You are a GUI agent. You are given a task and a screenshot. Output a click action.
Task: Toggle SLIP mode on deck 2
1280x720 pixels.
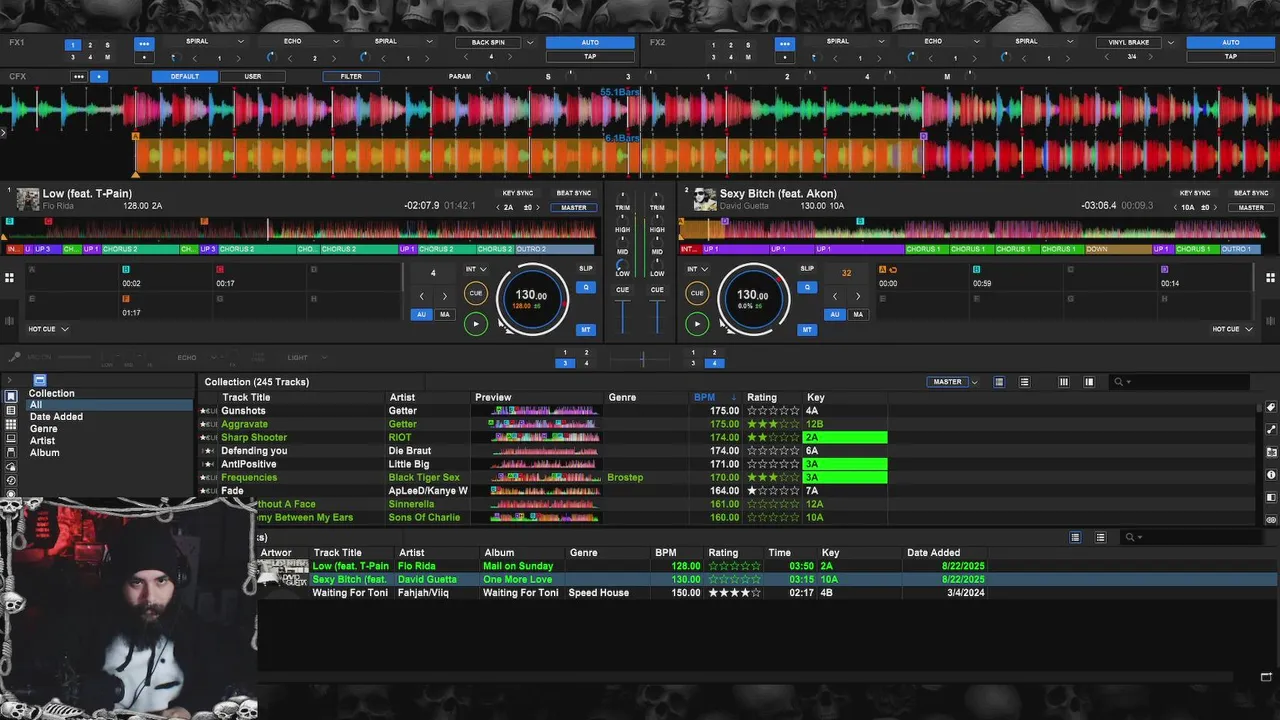tap(806, 268)
